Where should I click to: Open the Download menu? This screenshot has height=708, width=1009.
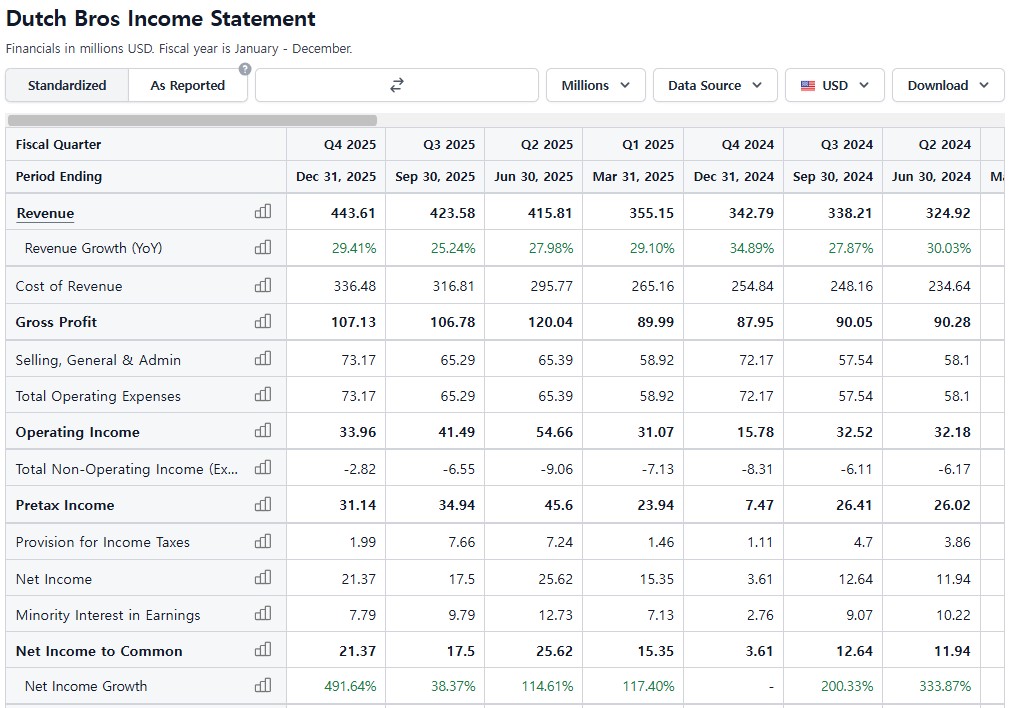pyautogui.click(x=947, y=85)
